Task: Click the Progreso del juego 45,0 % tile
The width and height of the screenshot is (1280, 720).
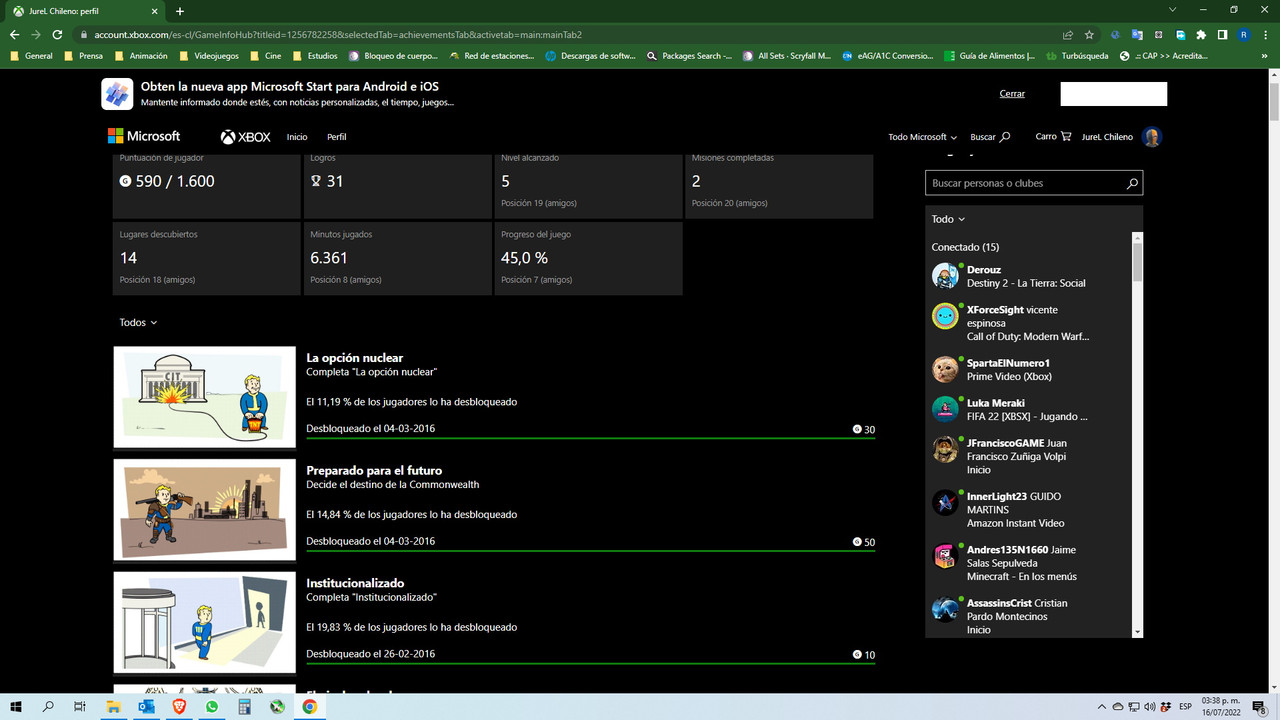Action: pos(588,258)
